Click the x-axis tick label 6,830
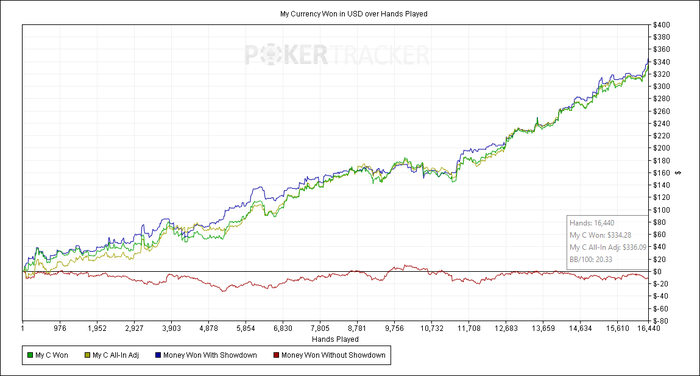700x376 pixels. 283,328
